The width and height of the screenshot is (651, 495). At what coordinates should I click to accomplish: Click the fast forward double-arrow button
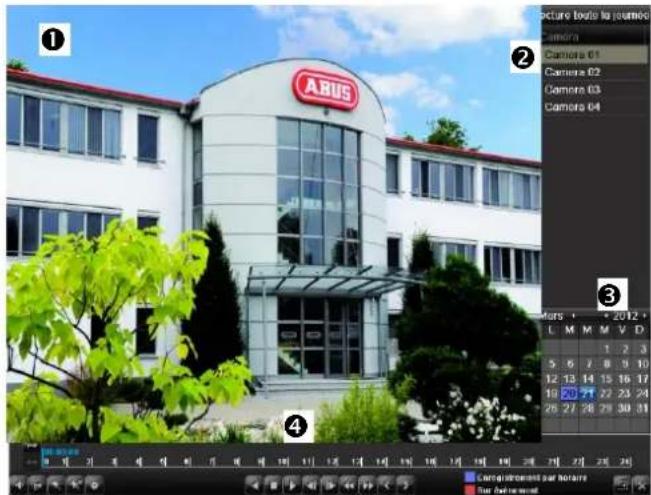pos(367,485)
